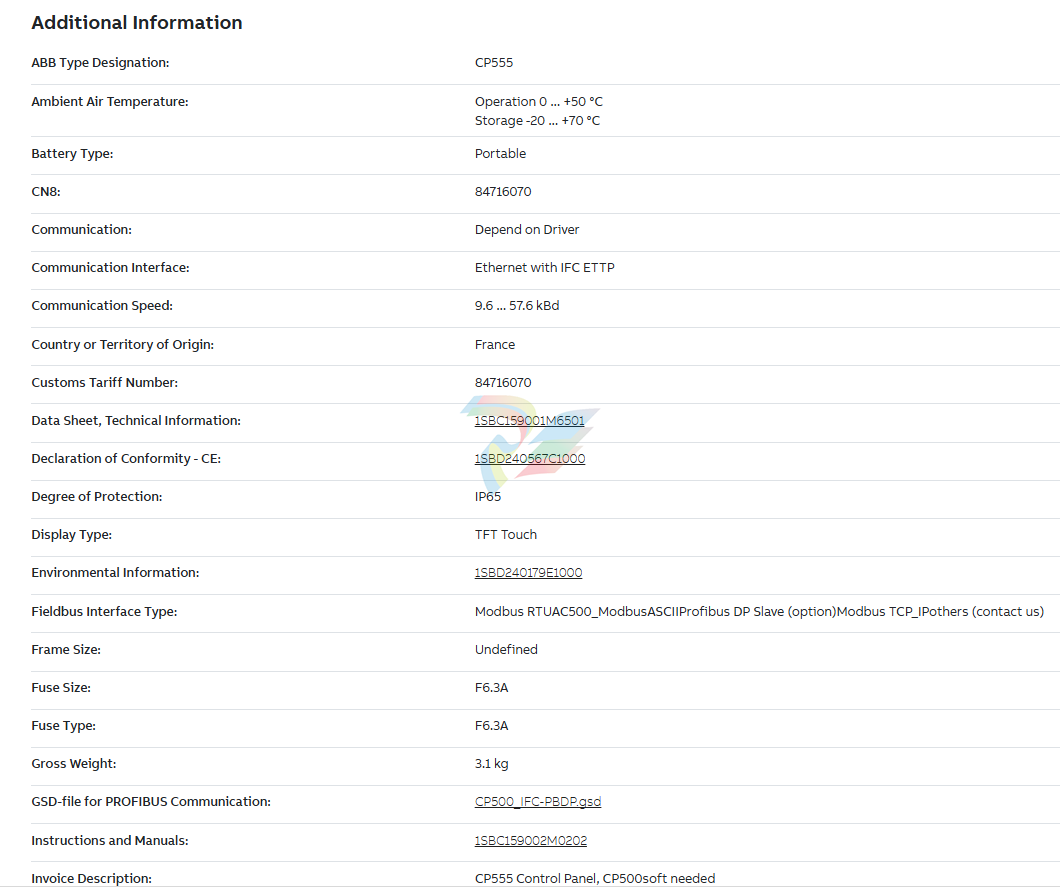Open instructions manual link 1SBC159002M0202

tap(530, 841)
